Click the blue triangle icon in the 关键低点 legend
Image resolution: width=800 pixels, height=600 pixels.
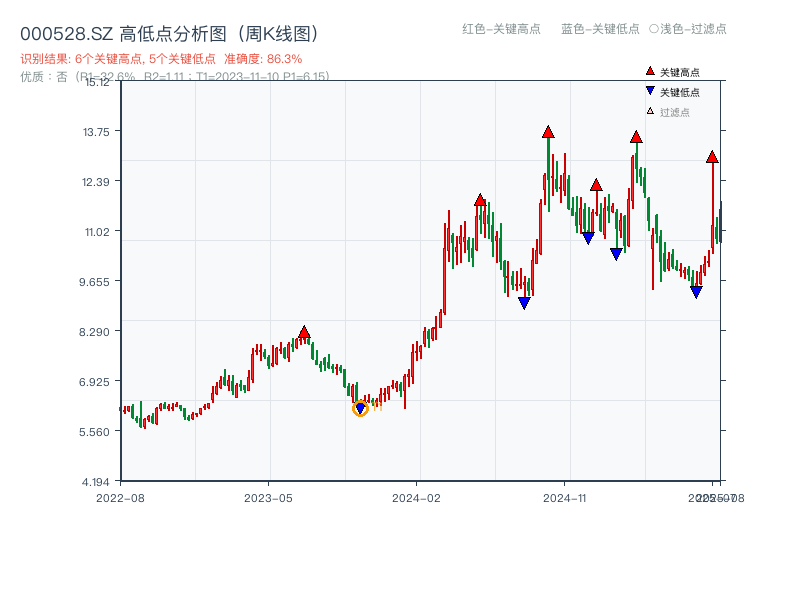click(650, 91)
